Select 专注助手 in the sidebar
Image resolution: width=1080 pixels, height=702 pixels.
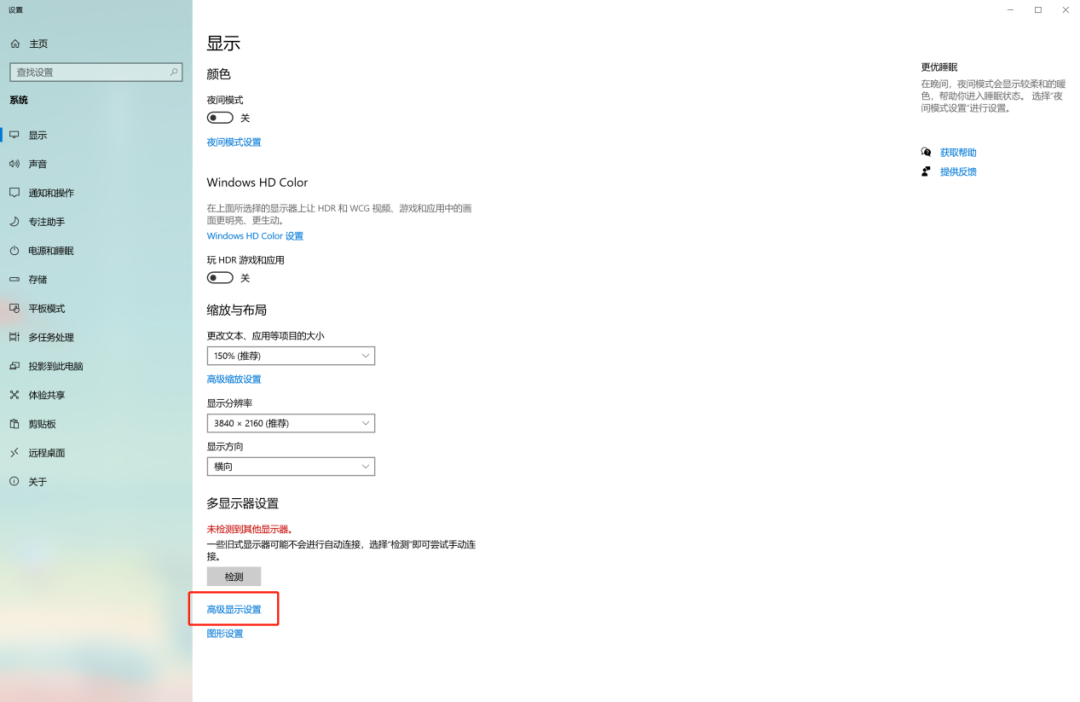click(47, 222)
